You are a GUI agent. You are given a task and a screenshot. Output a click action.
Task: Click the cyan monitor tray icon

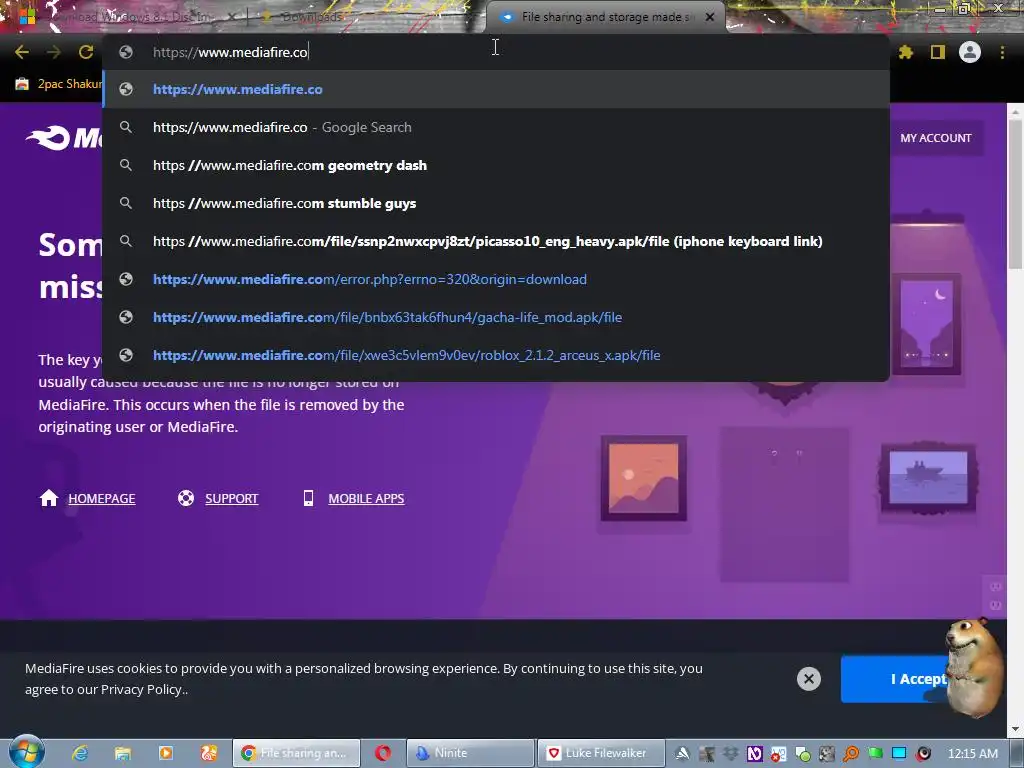(899, 754)
